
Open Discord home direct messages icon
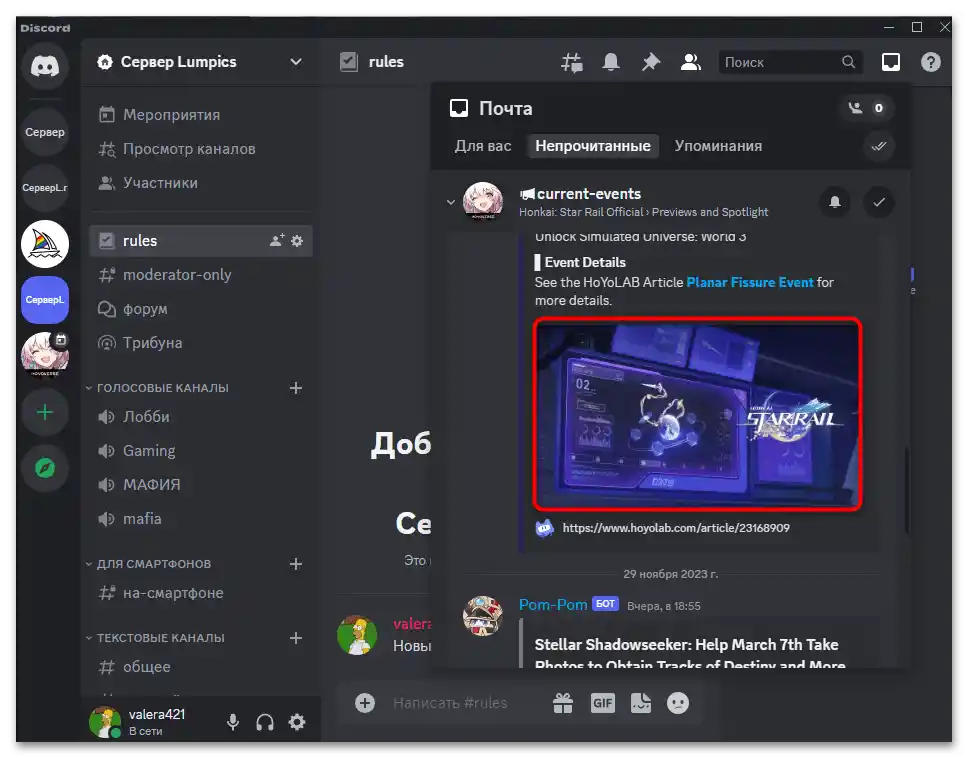(x=45, y=65)
